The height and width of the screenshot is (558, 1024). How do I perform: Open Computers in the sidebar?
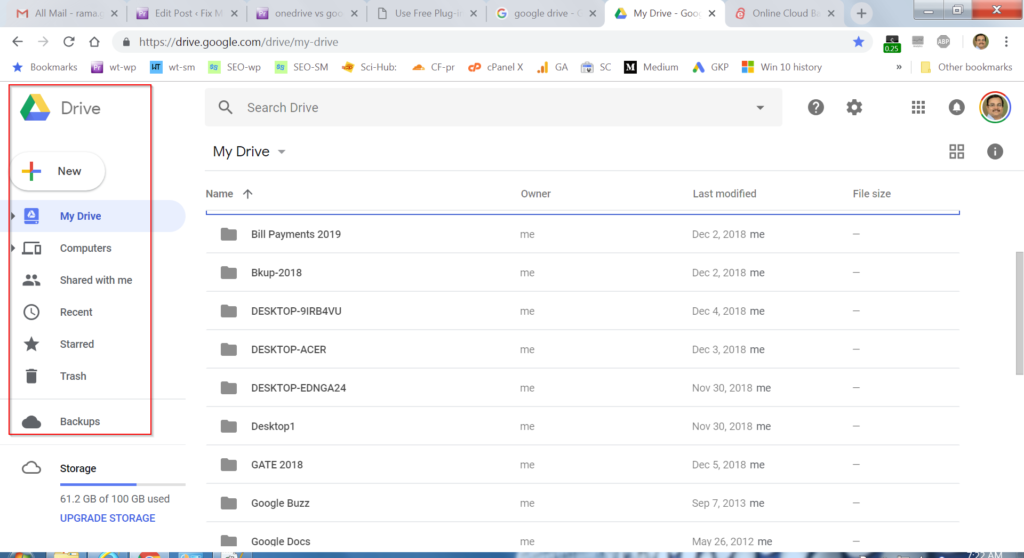click(86, 248)
